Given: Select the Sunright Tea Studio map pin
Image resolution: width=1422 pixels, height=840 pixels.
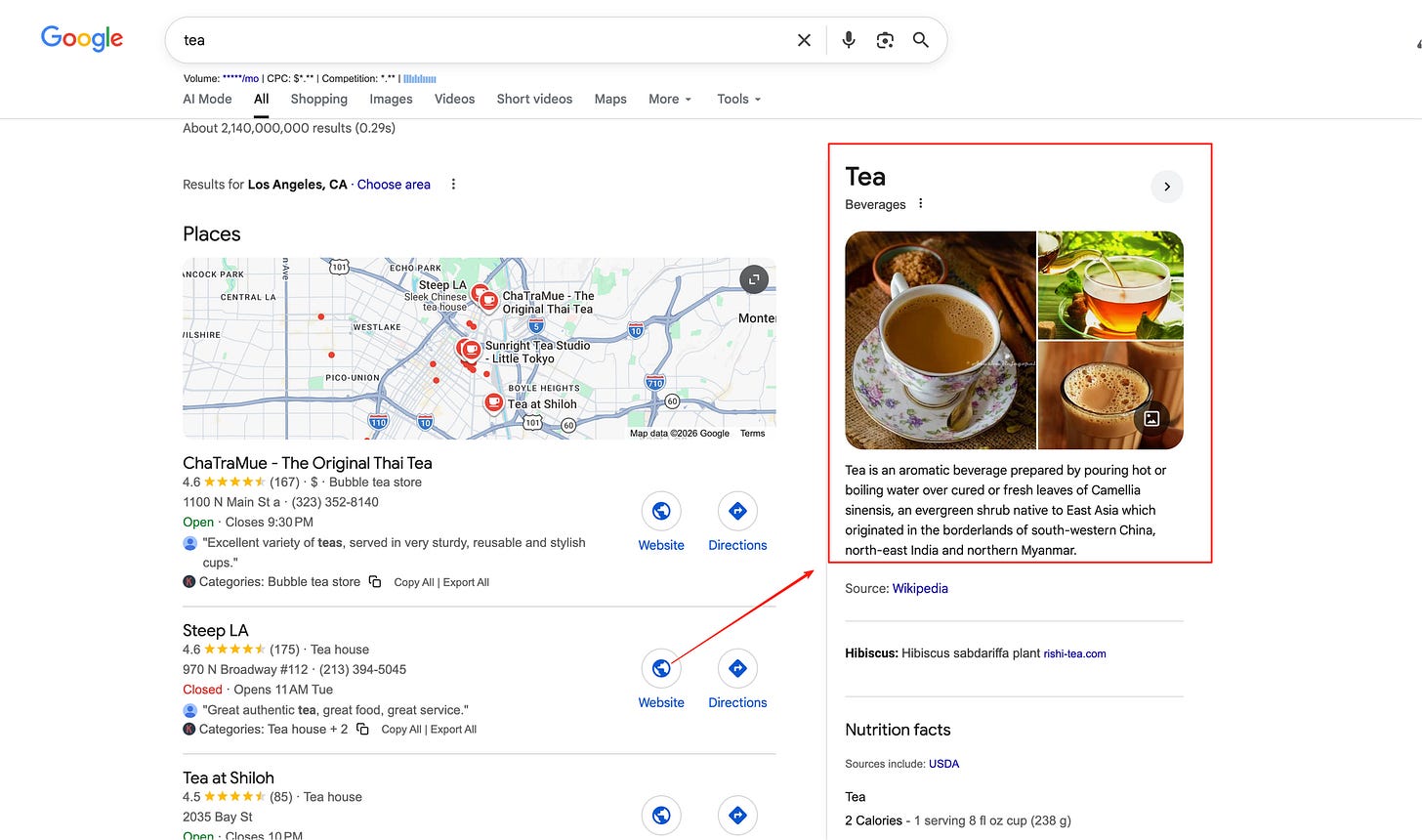Looking at the screenshot, I should pos(471,351).
